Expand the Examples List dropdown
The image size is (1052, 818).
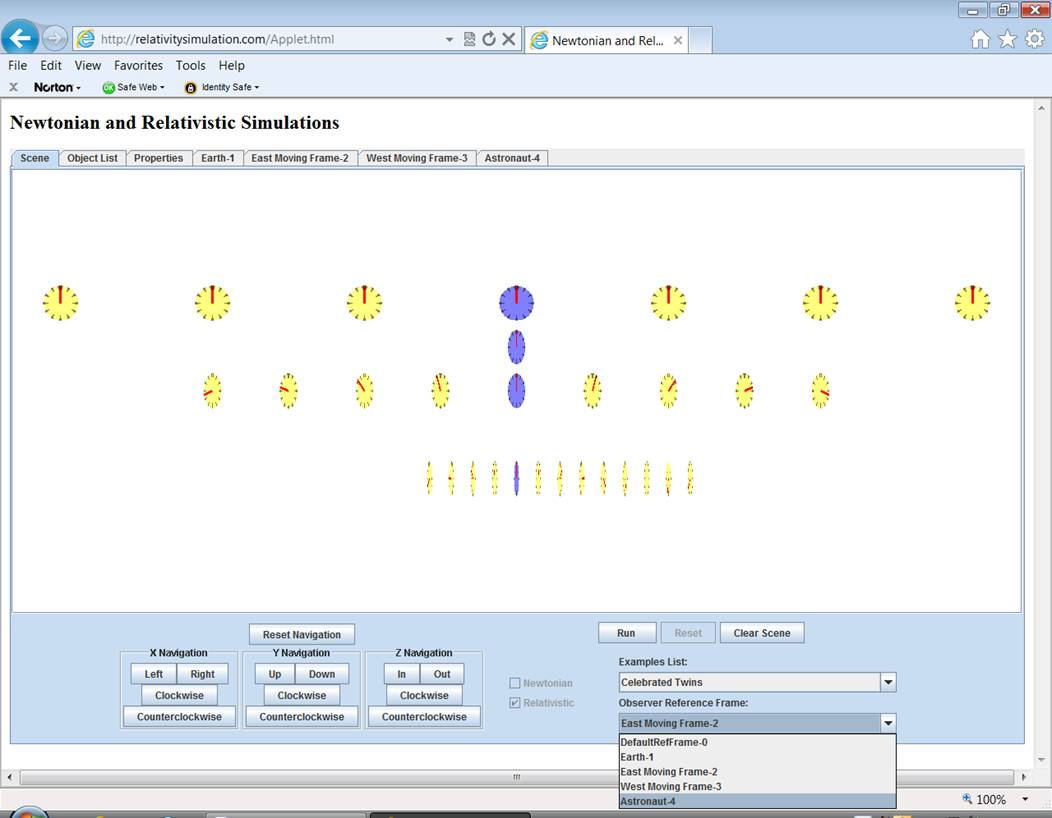pos(887,682)
